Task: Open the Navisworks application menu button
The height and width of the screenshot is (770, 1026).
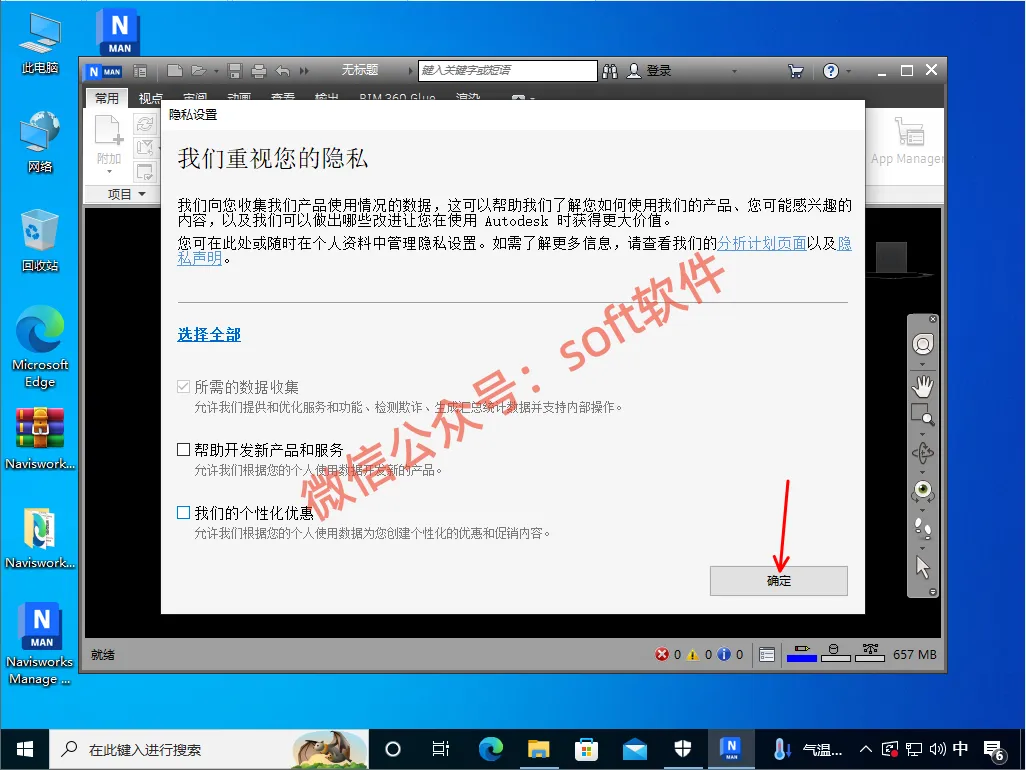Action: (105, 71)
